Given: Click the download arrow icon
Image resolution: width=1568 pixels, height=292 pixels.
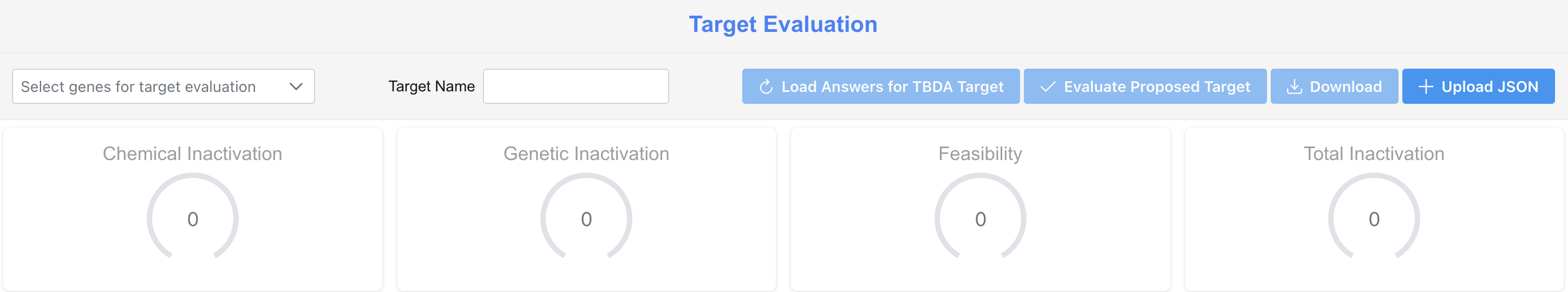Looking at the screenshot, I should [x=1294, y=87].
